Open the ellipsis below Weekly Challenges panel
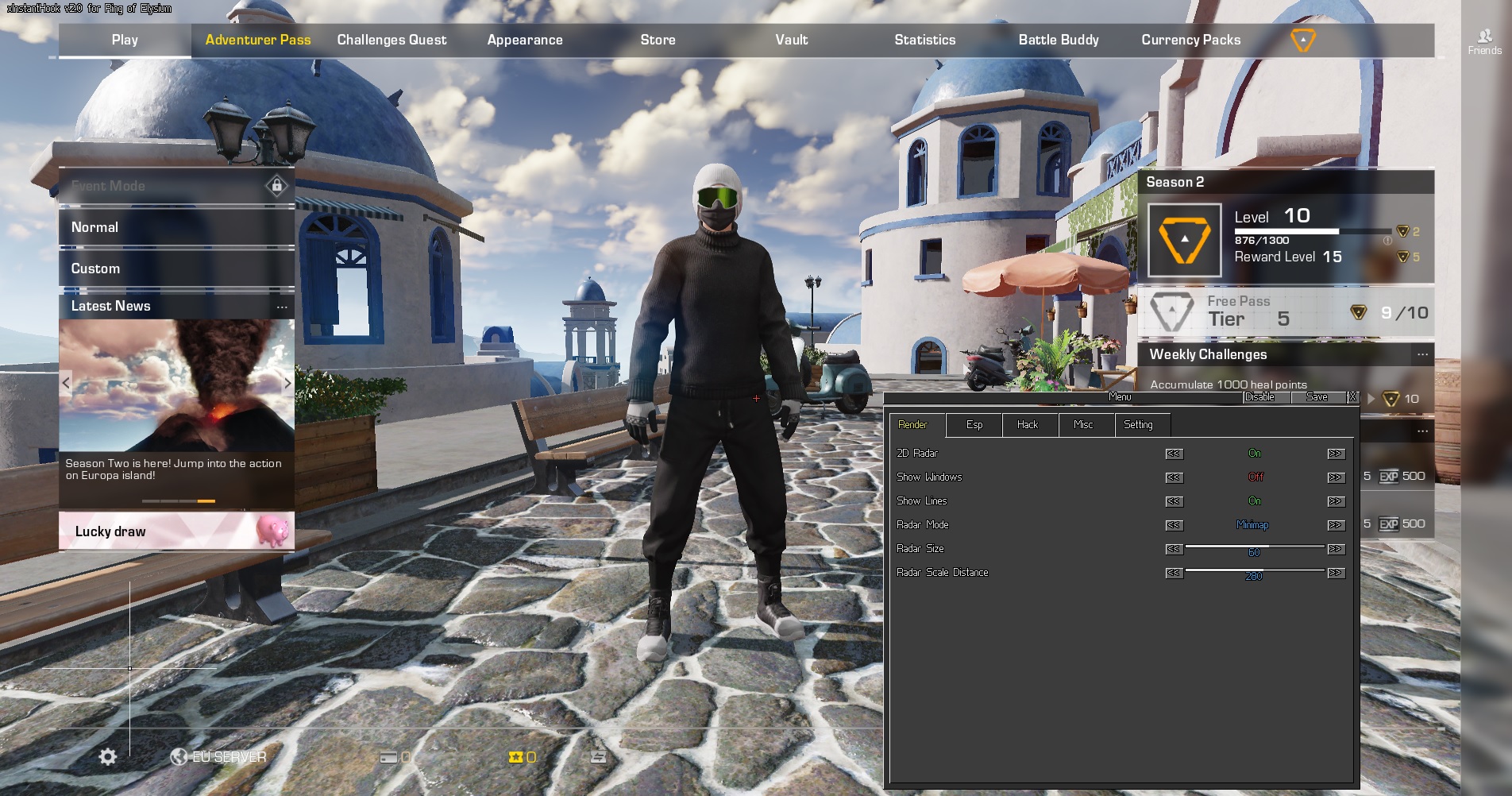1512x796 pixels. pyautogui.click(x=1422, y=431)
